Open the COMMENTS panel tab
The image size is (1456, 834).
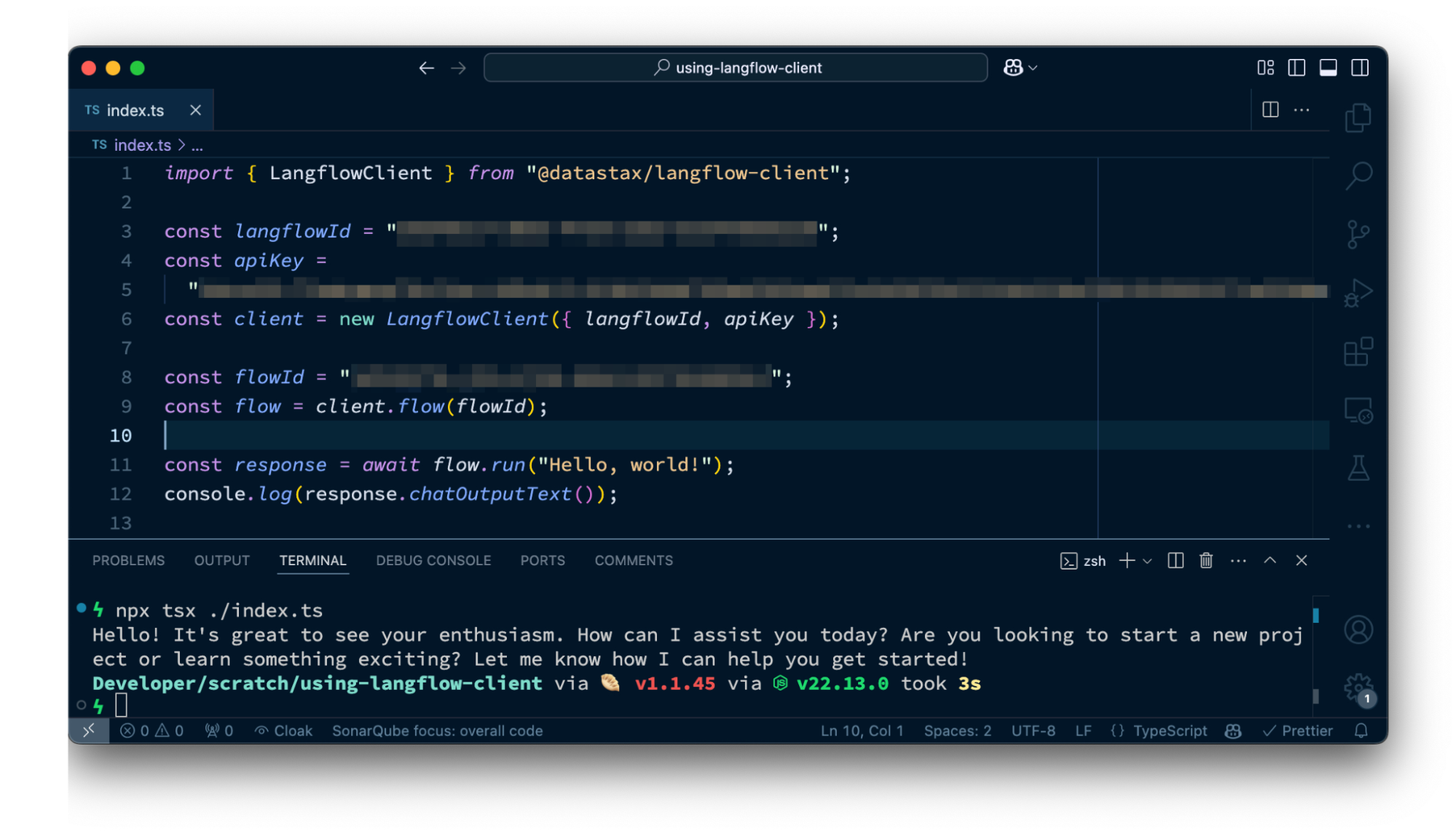634,560
